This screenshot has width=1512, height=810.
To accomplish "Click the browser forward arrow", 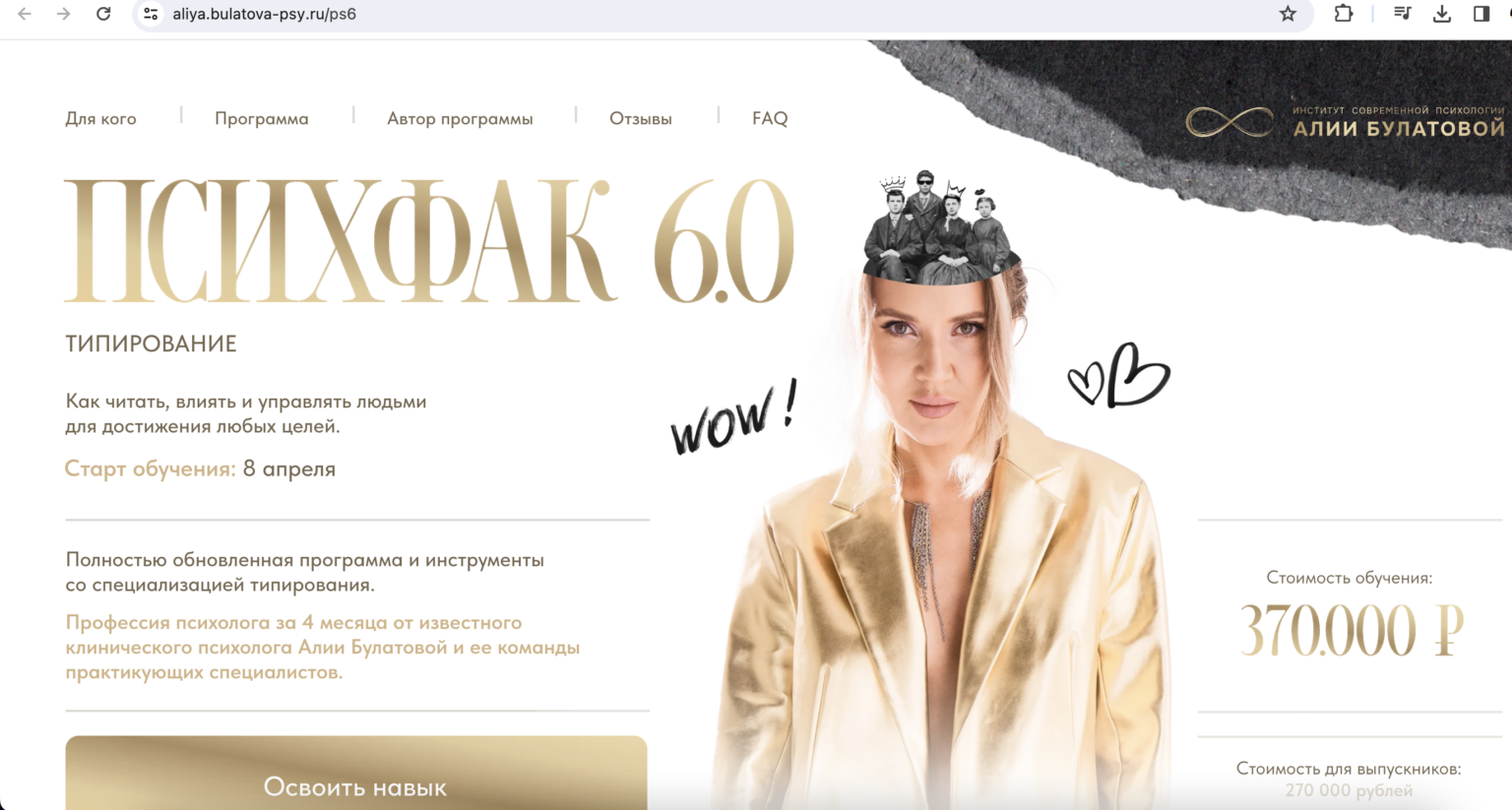I will [64, 14].
